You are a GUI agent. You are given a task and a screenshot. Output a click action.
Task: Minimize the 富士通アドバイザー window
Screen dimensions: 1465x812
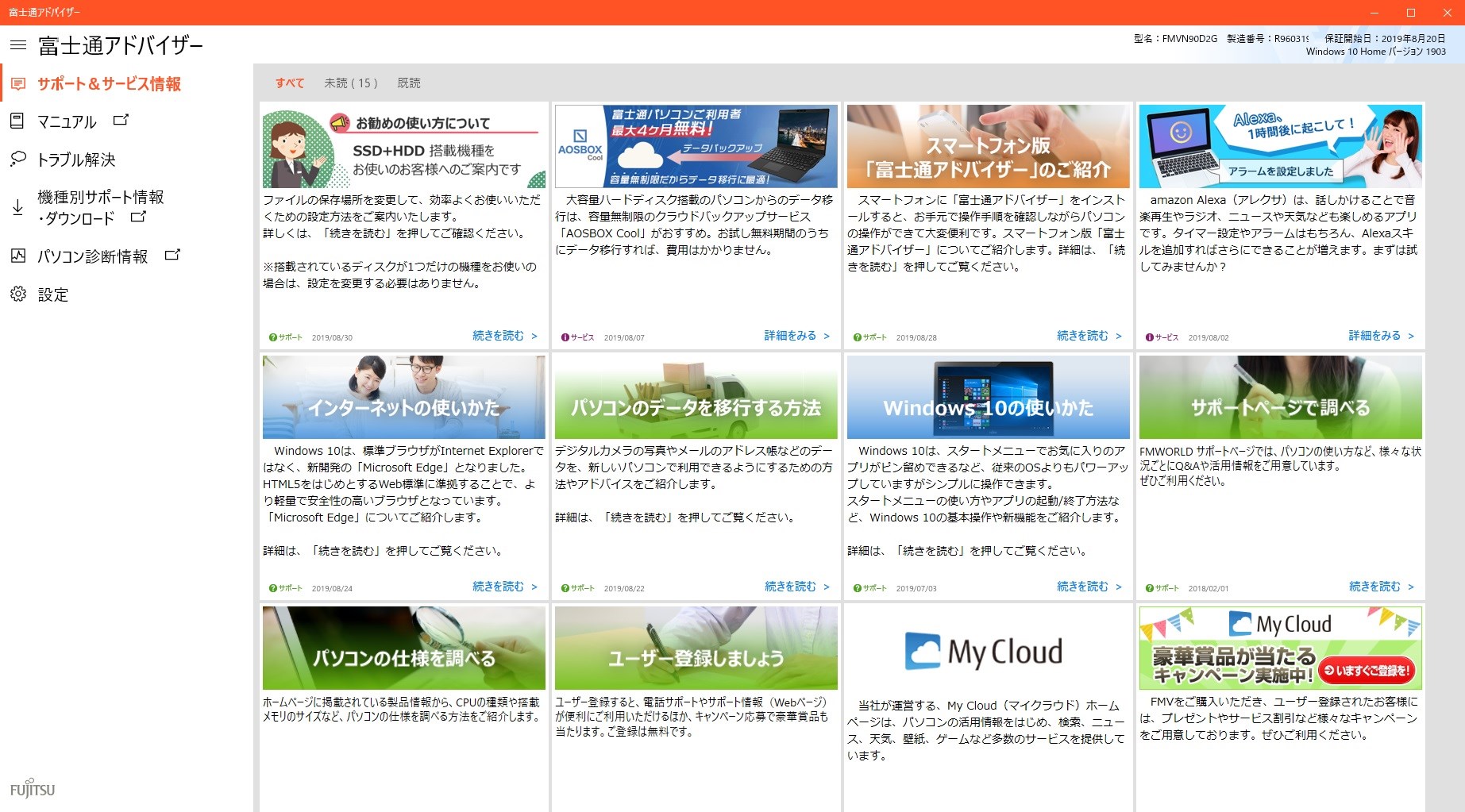click(1374, 13)
